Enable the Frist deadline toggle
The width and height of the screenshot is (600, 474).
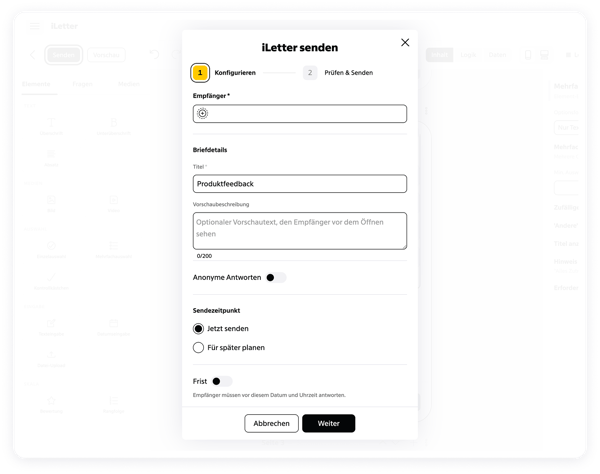pos(222,381)
